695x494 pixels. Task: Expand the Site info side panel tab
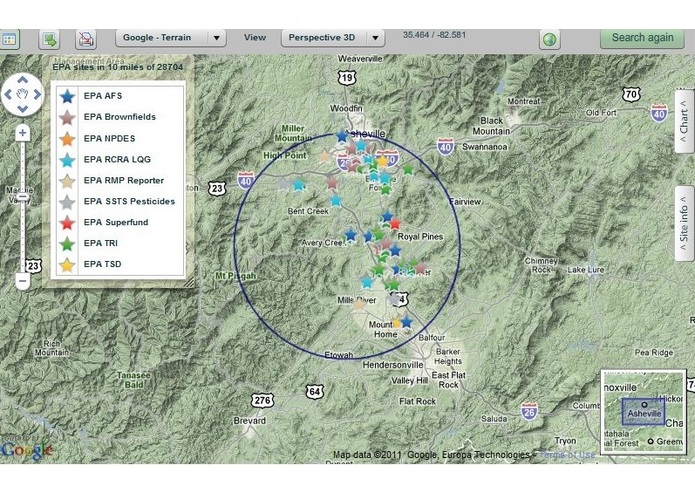click(684, 223)
